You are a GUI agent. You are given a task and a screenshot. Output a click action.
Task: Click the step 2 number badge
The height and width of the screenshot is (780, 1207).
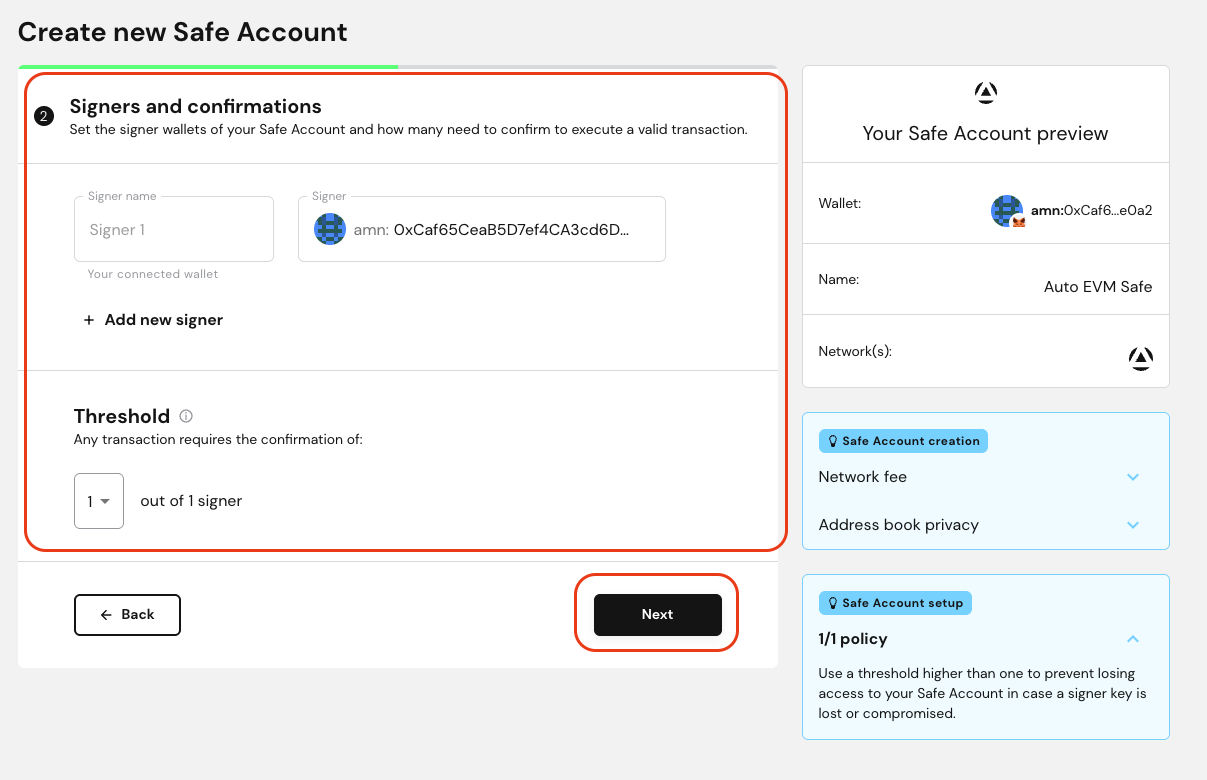click(x=43, y=117)
